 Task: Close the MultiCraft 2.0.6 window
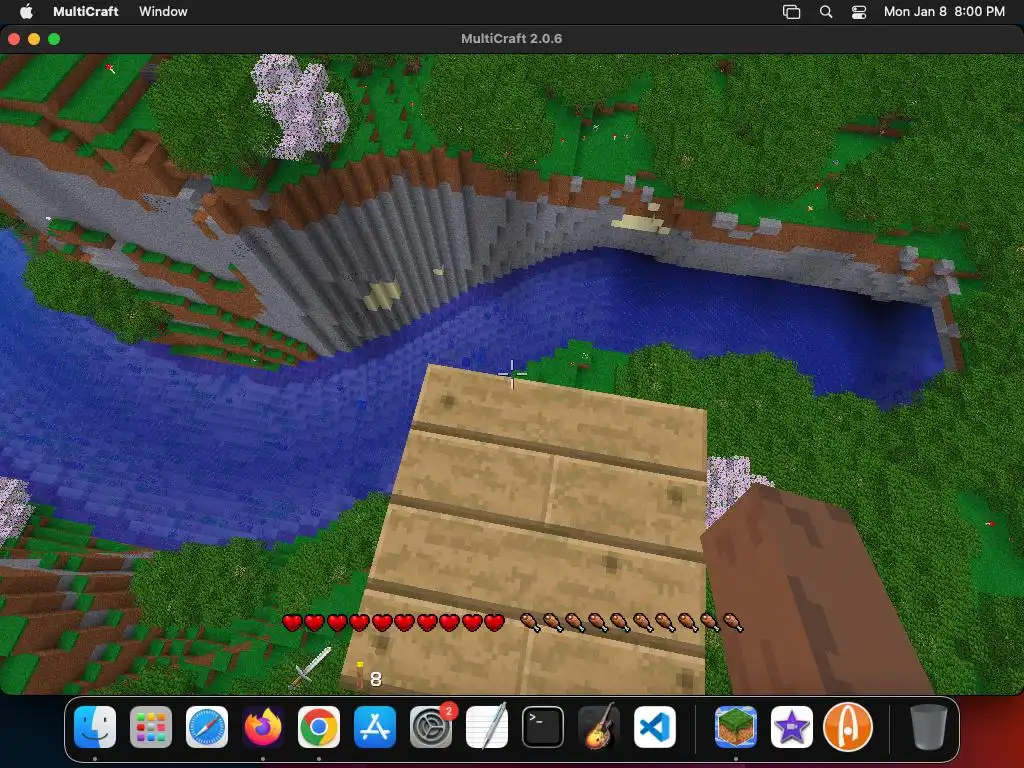coord(14,39)
